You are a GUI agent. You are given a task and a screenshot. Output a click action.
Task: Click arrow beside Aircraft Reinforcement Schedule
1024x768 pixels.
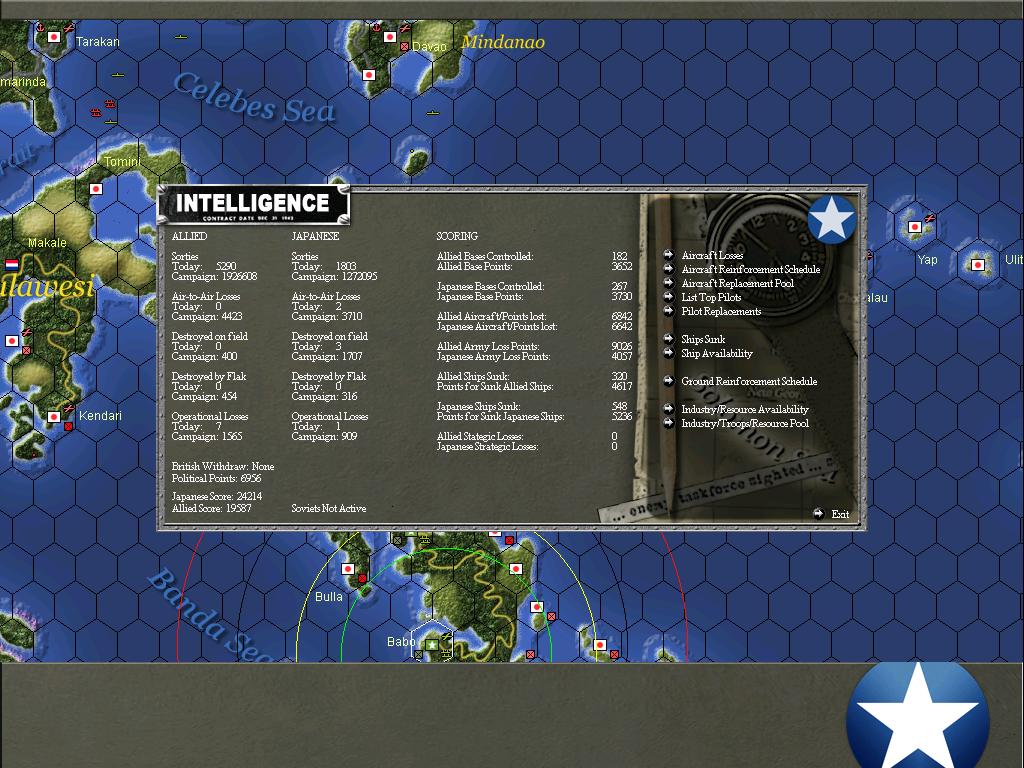668,268
